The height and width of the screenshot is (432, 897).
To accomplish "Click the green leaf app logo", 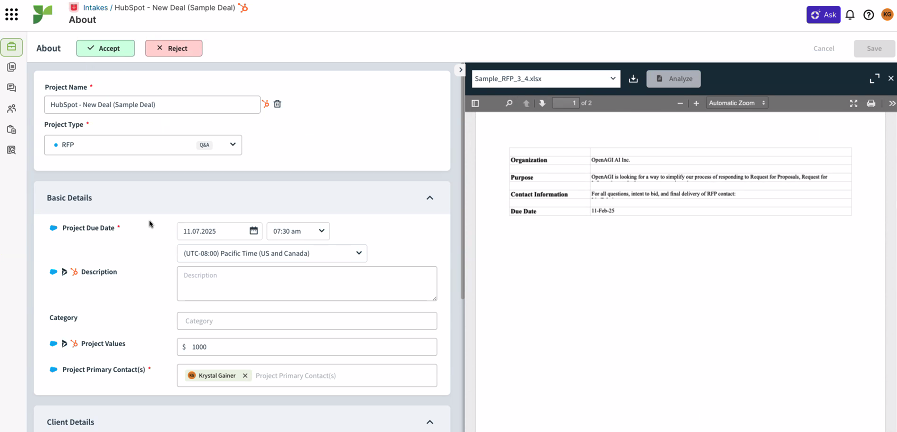I will 42,15.
